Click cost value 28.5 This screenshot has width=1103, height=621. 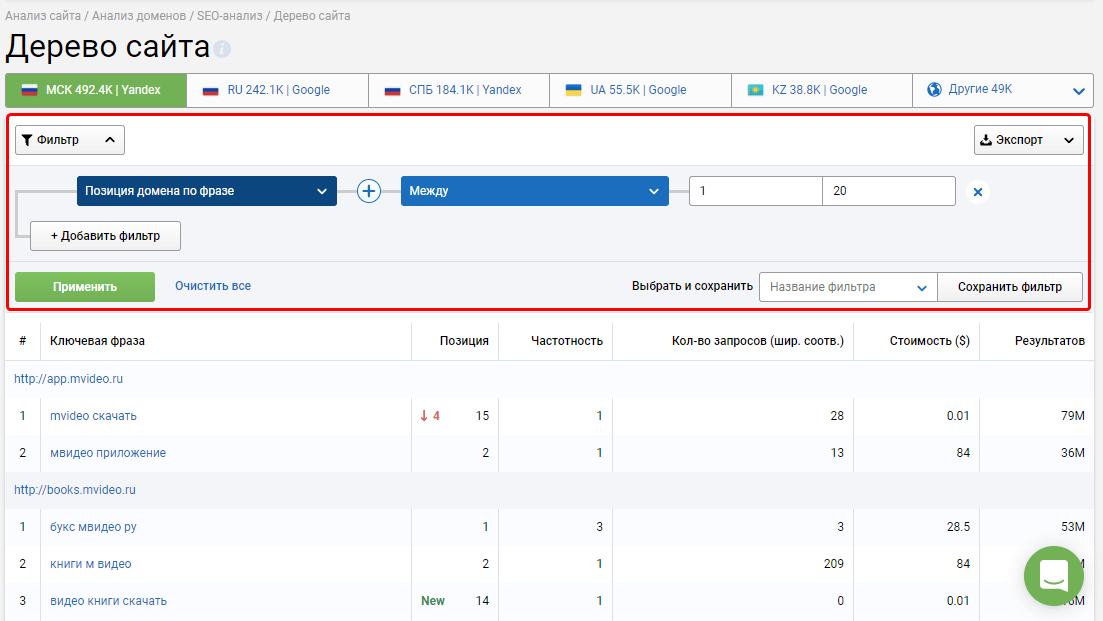click(958, 527)
